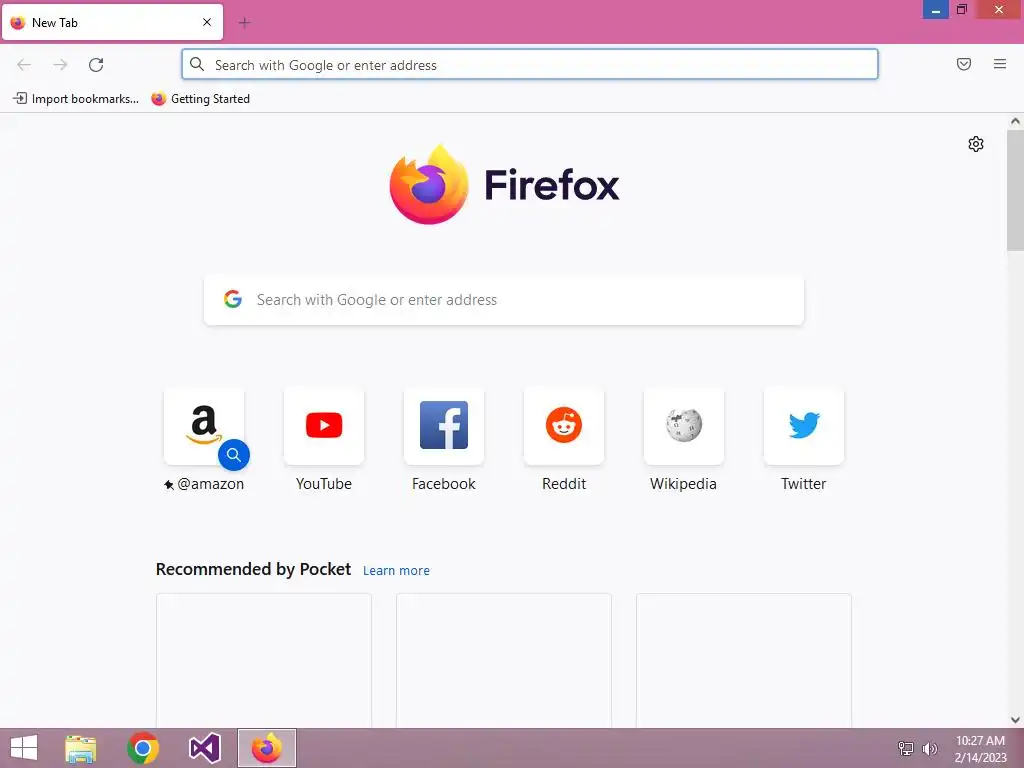Go back using the back arrow
1024x768 pixels.
24,65
